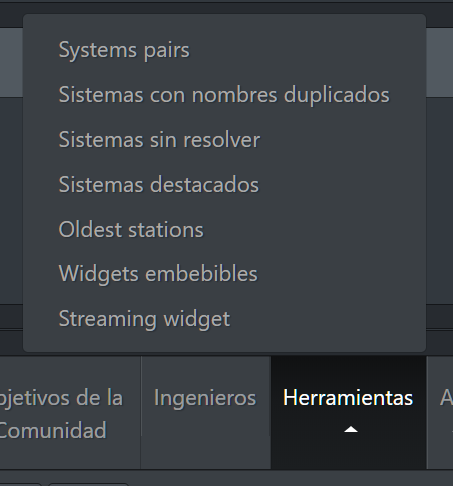453x486 pixels.
Task: Open the partially visible tab right of Herramientas
Action: [x=440, y=412]
